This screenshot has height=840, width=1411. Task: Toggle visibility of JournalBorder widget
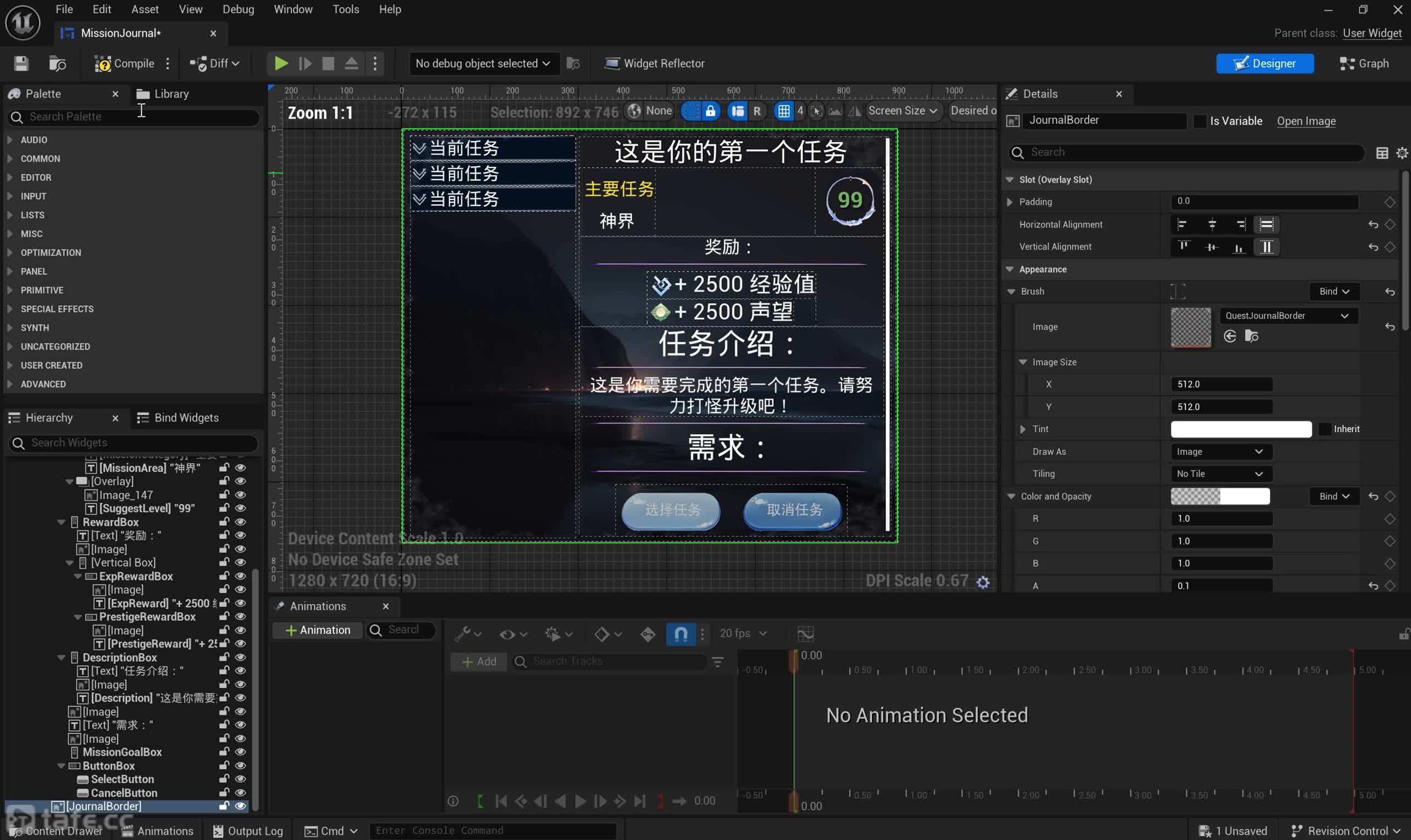[x=240, y=806]
